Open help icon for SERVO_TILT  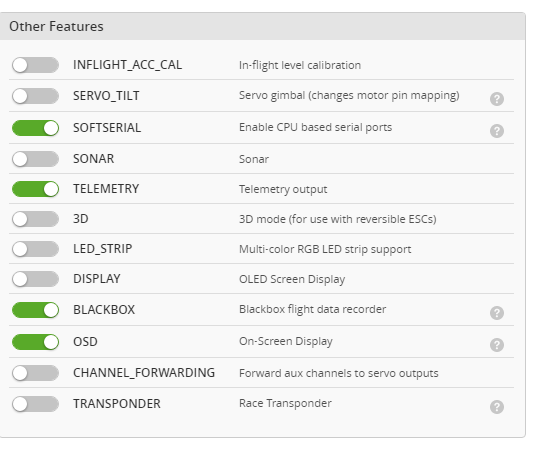point(497,99)
